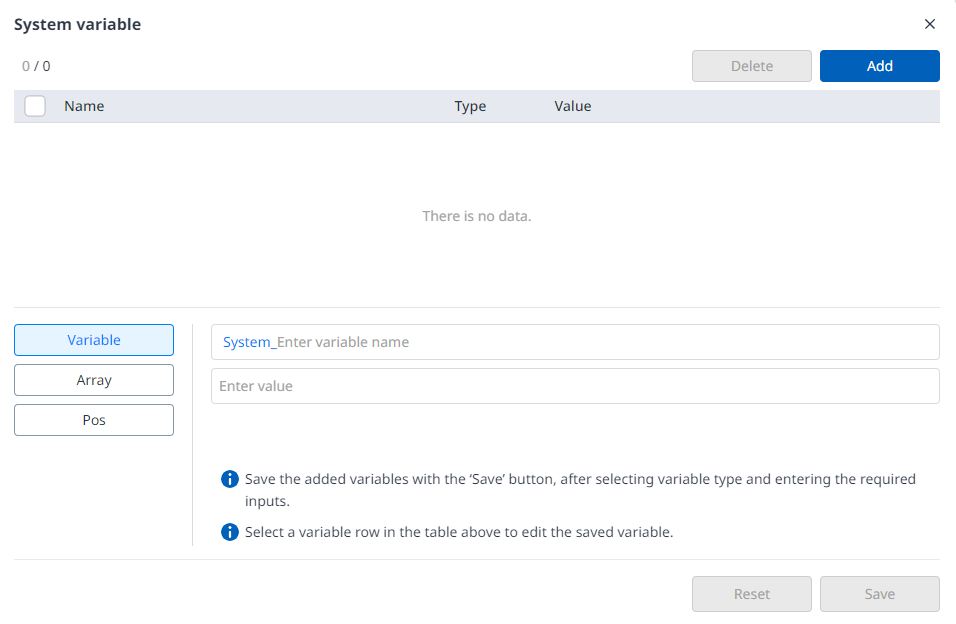Image resolution: width=956 pixels, height=624 pixels.
Task: Click the first info icon about the Save button
Action: click(229, 479)
